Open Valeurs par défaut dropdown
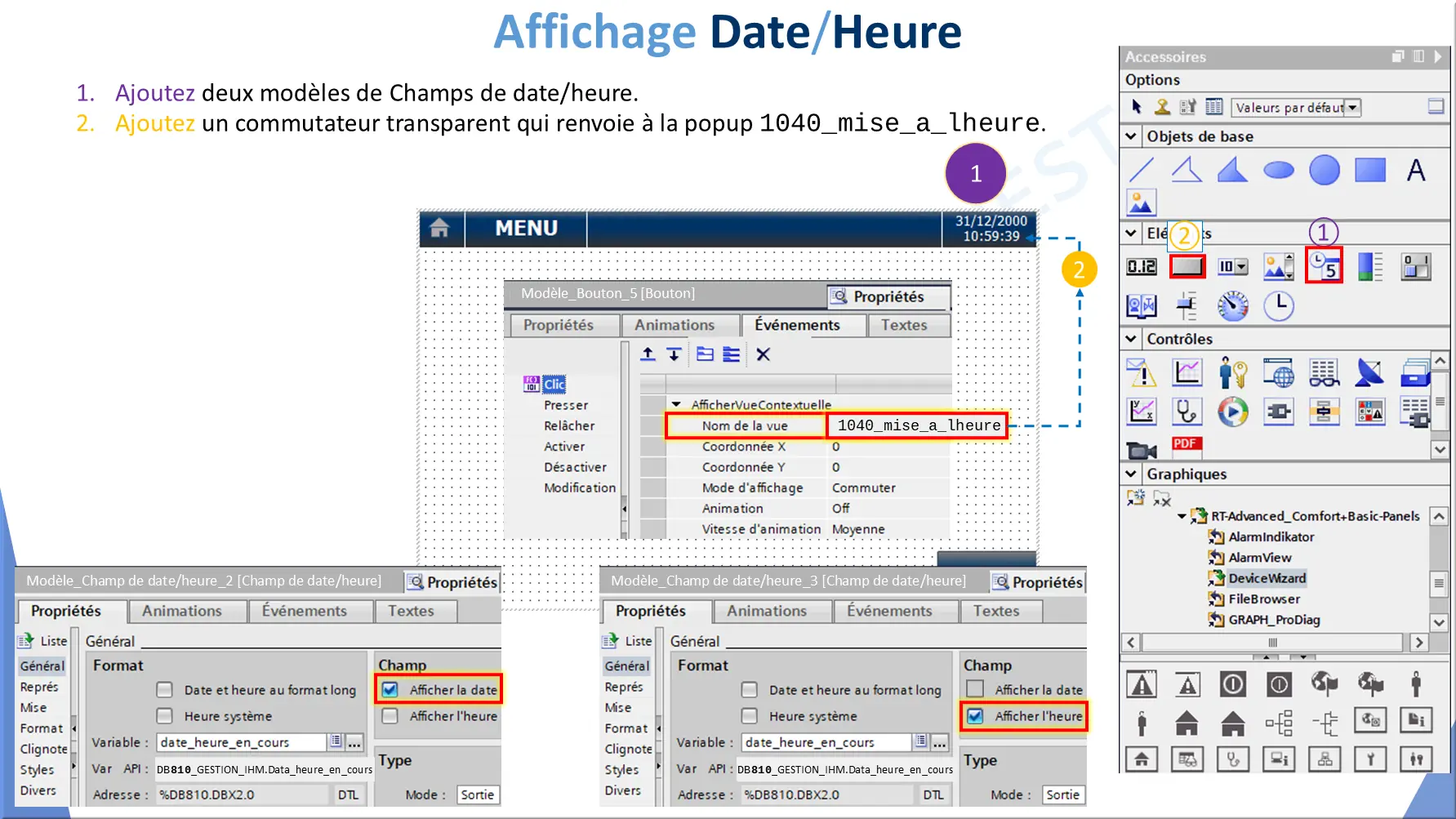 coord(1352,108)
